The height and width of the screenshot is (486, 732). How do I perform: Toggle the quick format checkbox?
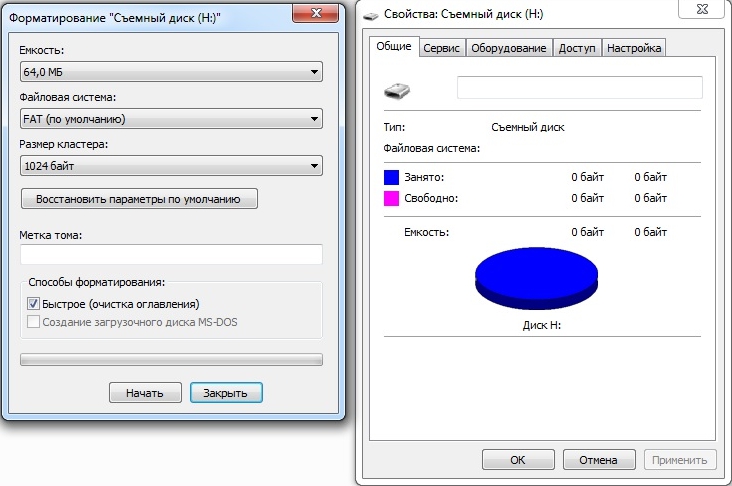point(33,304)
